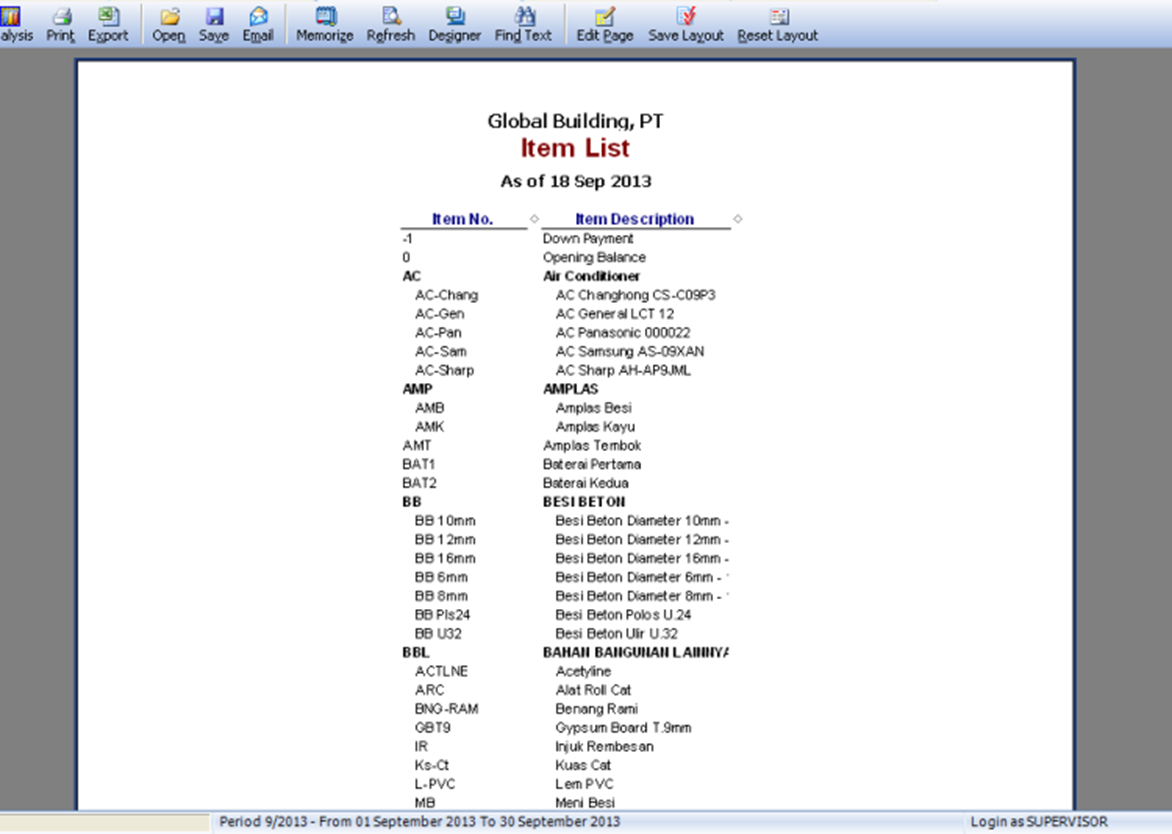
Task: Click the Find Text binoculars icon
Action: coord(525,16)
